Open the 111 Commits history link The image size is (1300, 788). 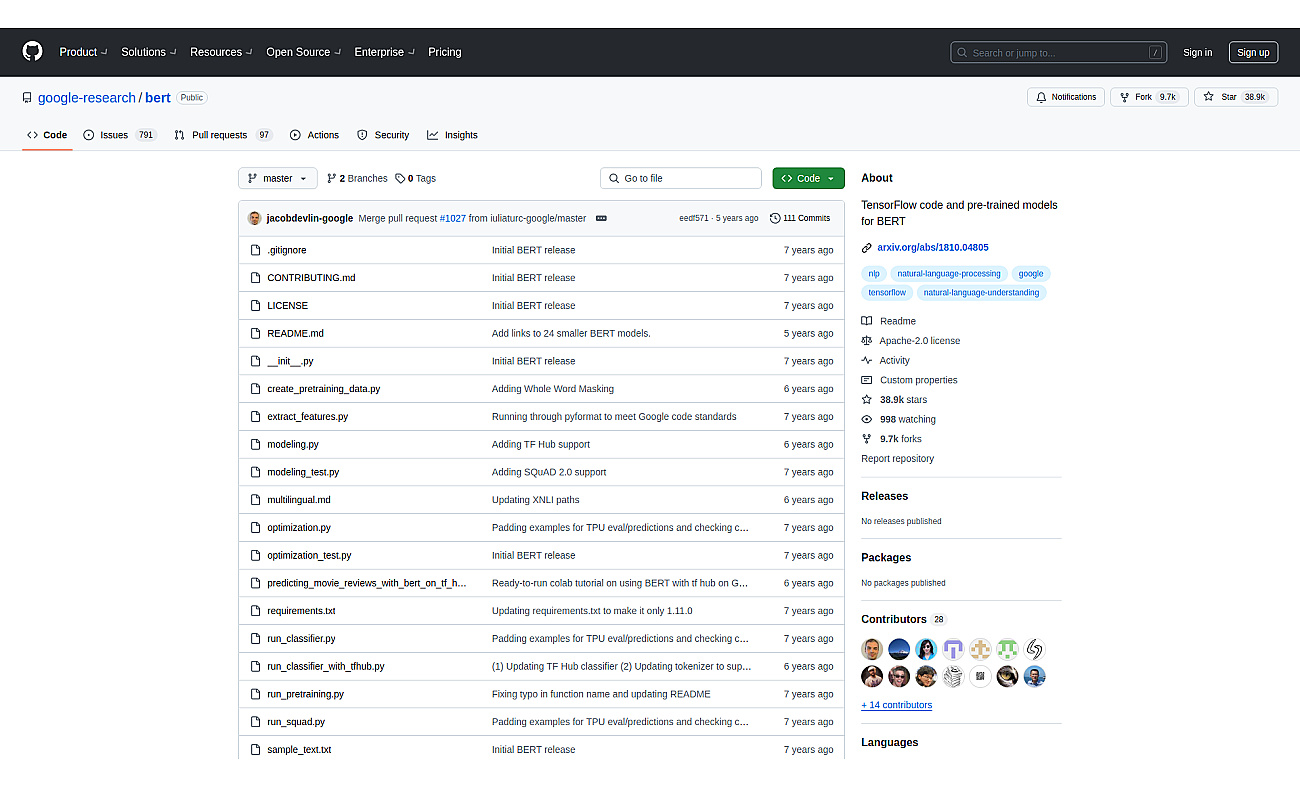(800, 218)
